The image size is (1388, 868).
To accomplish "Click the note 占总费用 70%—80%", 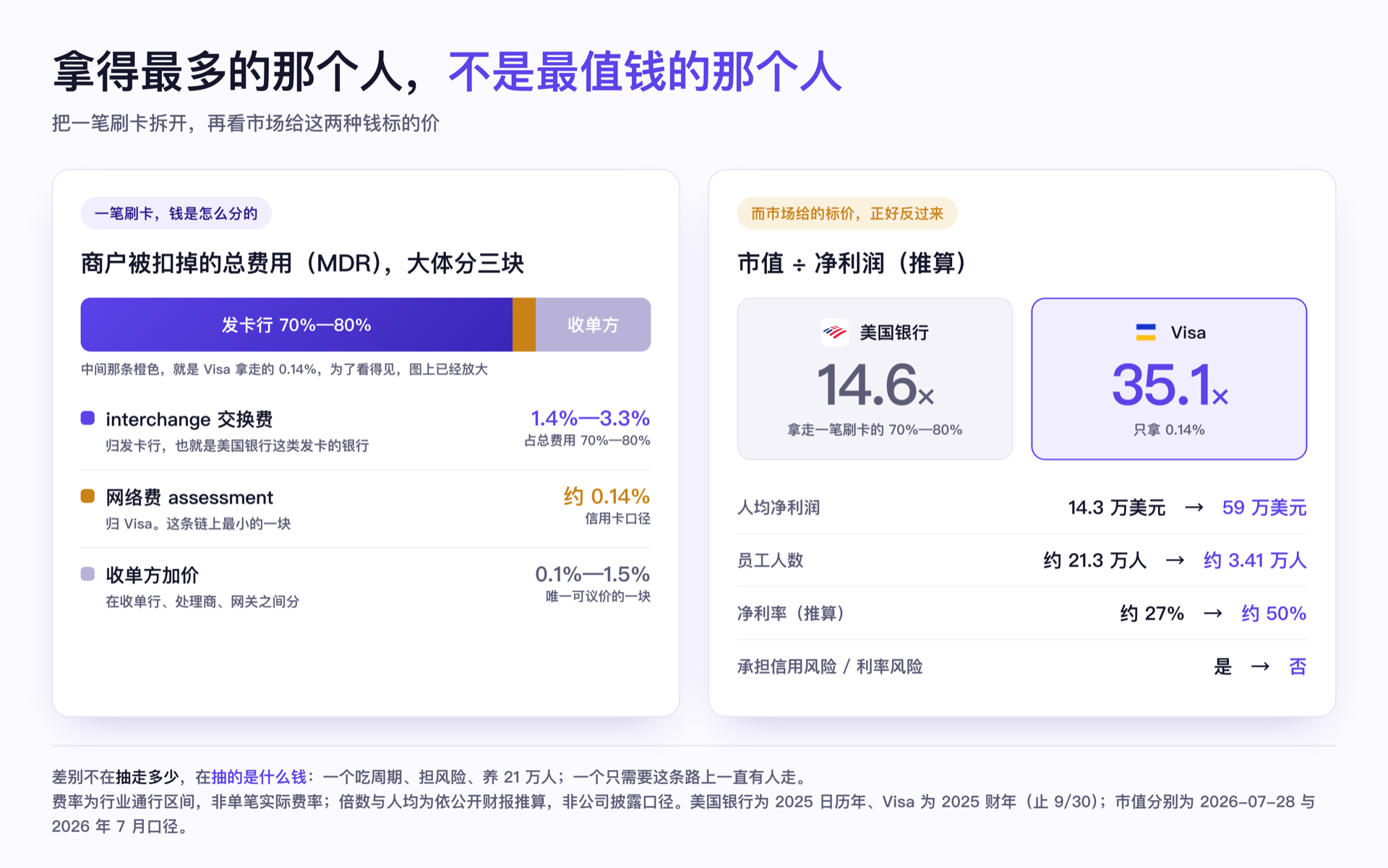I will click(587, 441).
